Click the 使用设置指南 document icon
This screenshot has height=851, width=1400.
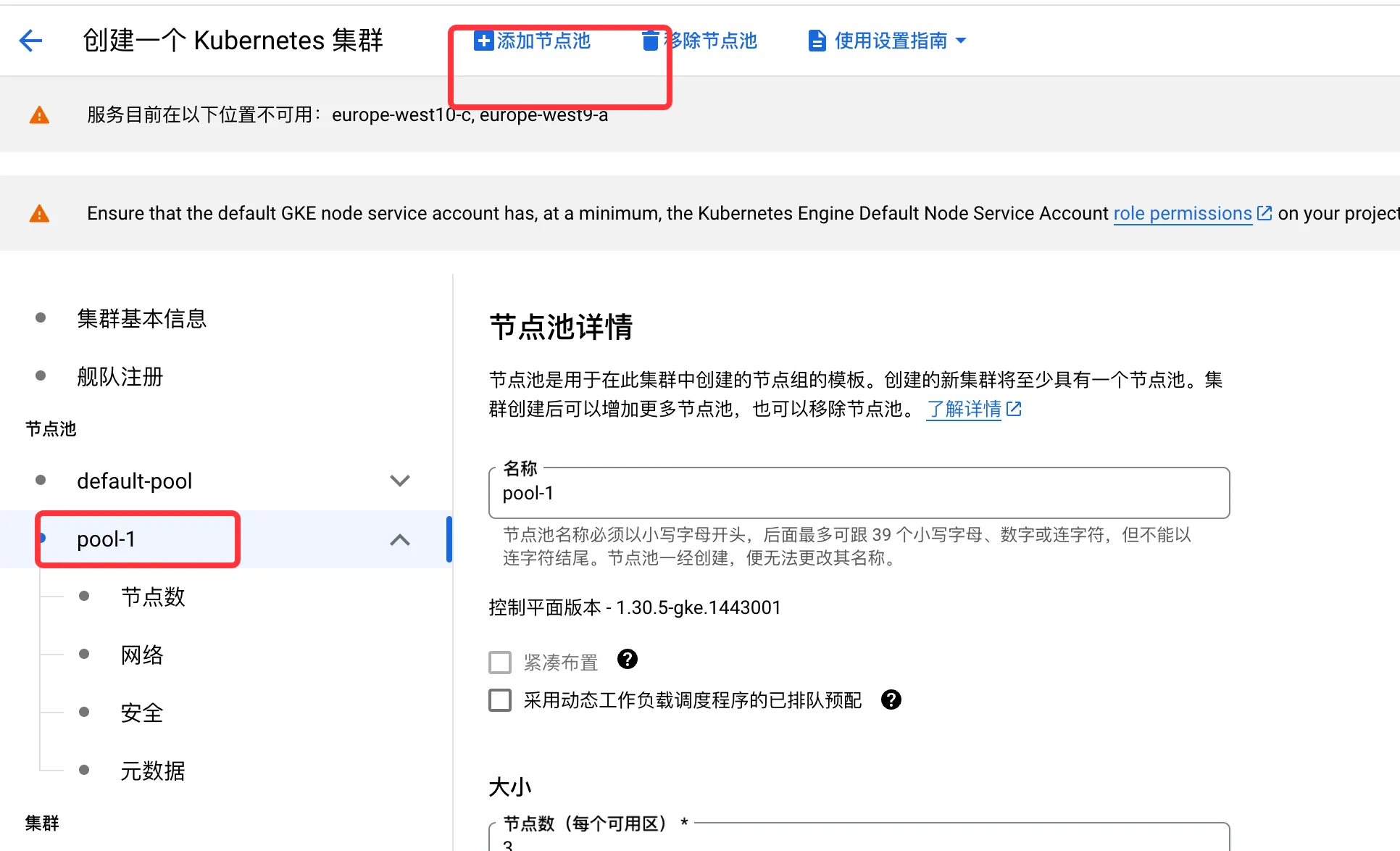pyautogui.click(x=817, y=41)
